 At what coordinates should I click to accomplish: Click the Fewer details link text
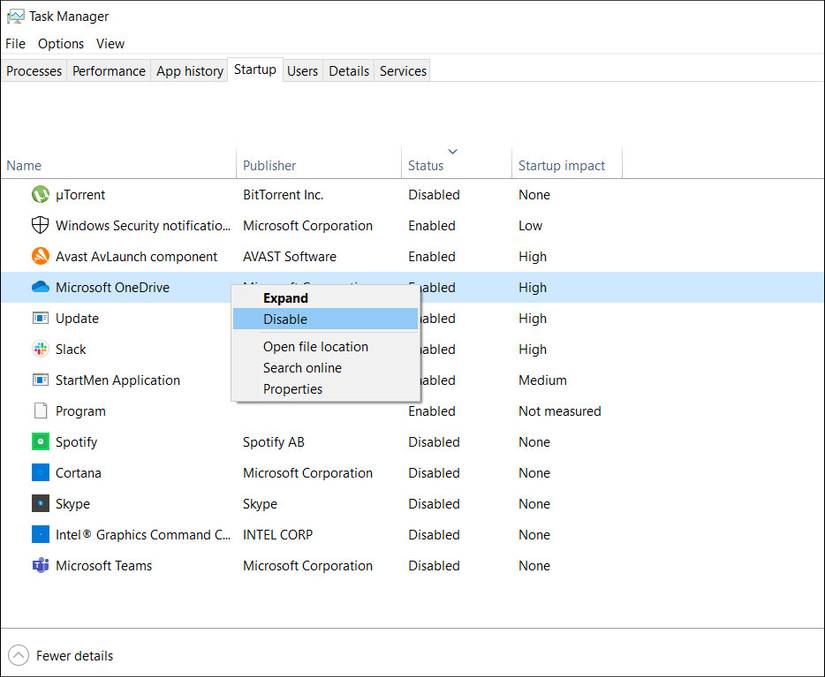(74, 656)
